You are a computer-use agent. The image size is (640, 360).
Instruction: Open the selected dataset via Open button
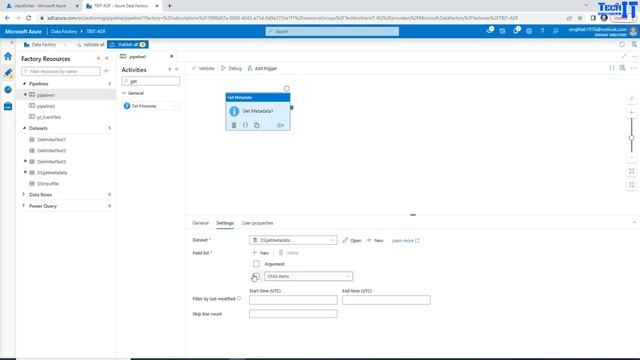click(x=352, y=240)
